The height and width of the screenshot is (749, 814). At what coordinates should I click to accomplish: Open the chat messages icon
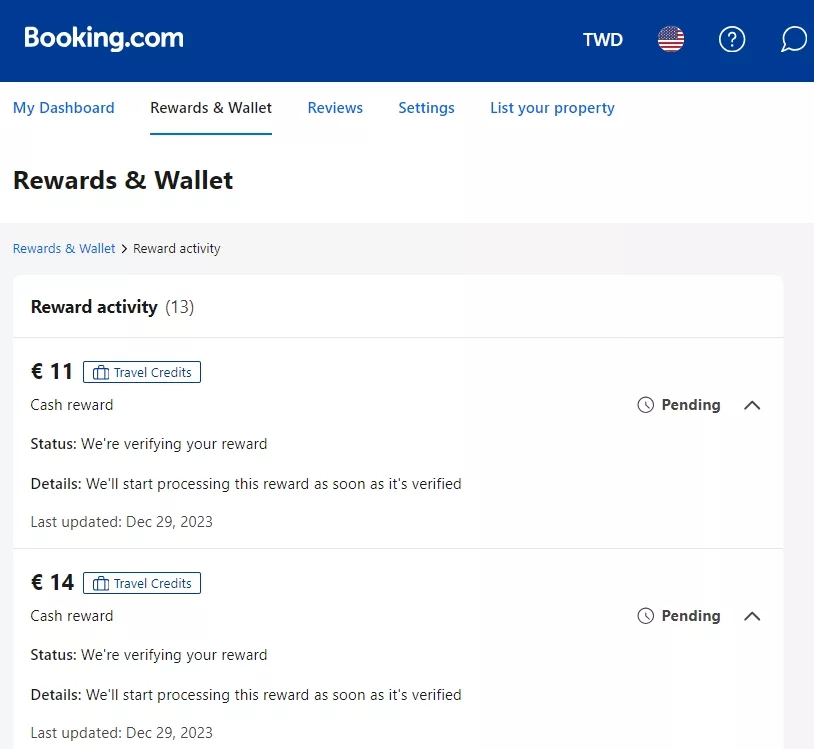pos(793,40)
